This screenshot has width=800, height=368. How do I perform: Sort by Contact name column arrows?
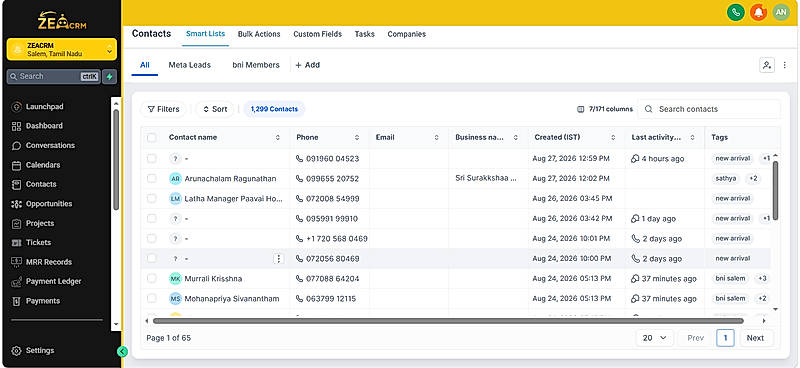278,138
